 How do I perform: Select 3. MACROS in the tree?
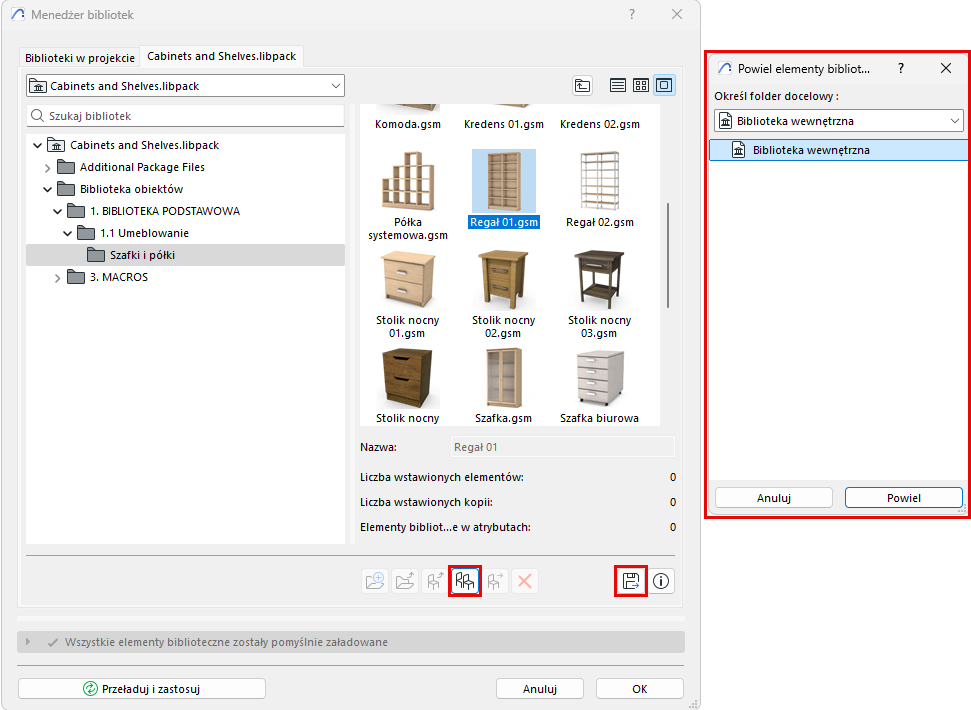coord(119,277)
